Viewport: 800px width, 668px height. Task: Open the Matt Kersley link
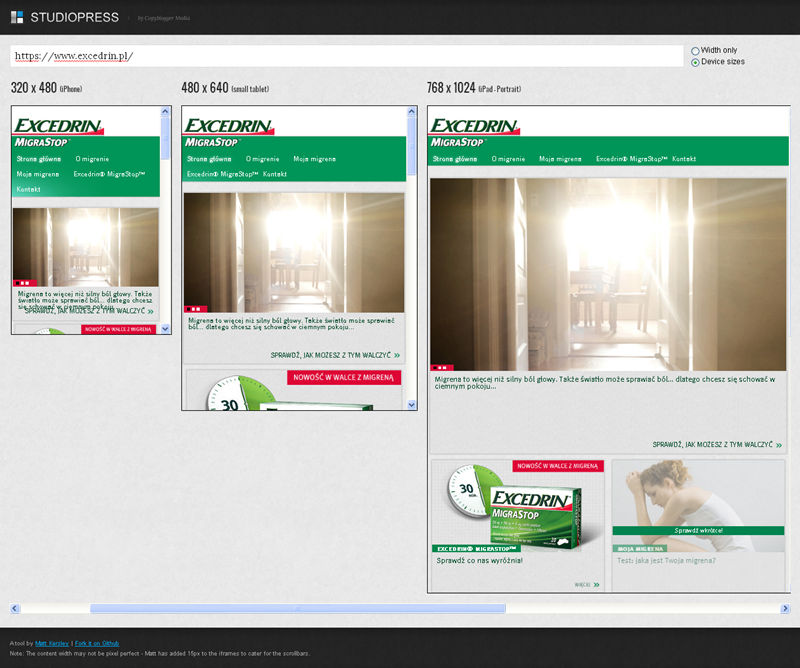coord(52,644)
